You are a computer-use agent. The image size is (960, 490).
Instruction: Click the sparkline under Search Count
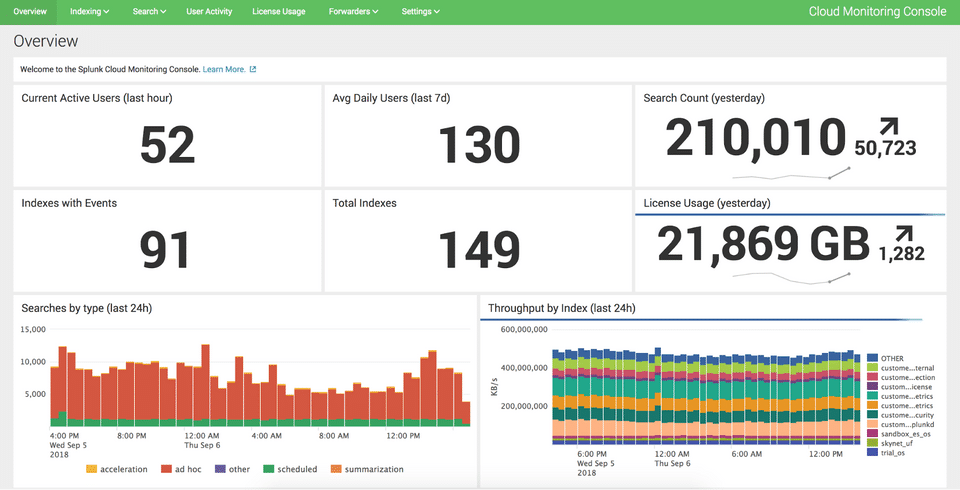(x=790, y=174)
